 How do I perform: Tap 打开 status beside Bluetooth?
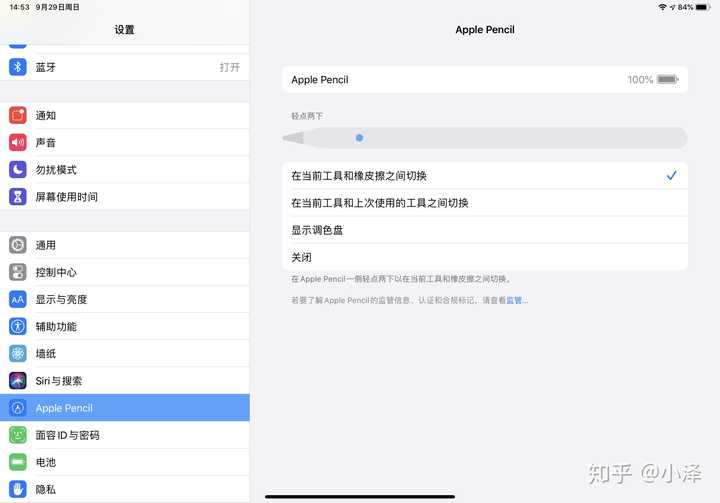[229, 67]
